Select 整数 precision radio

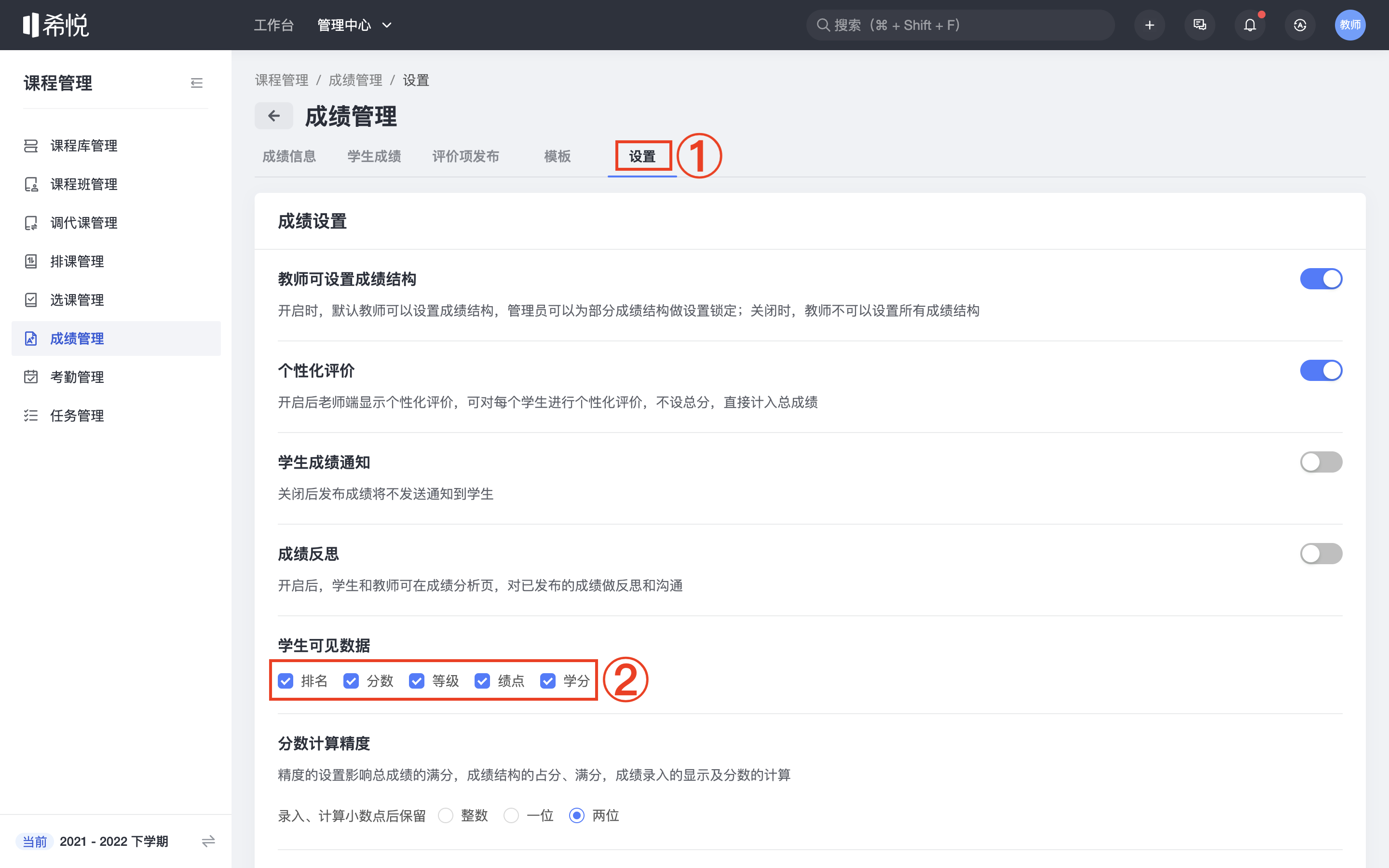click(446, 815)
